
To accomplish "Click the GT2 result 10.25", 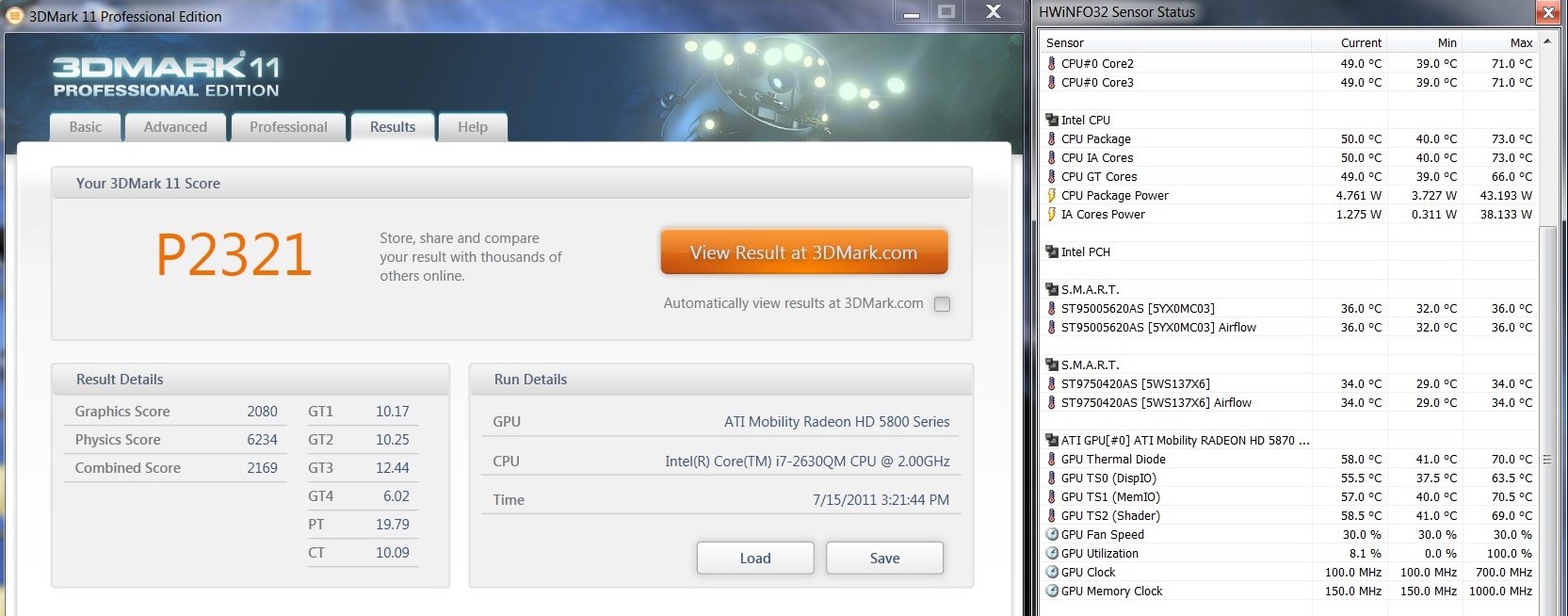I will pos(392,440).
